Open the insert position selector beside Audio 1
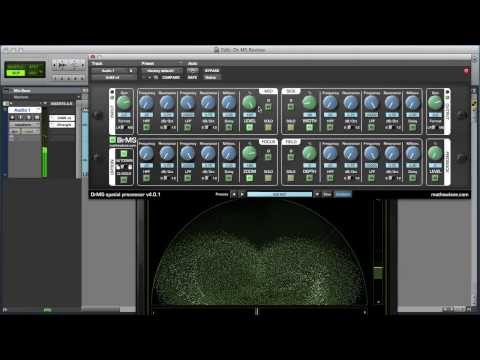 [131, 71]
